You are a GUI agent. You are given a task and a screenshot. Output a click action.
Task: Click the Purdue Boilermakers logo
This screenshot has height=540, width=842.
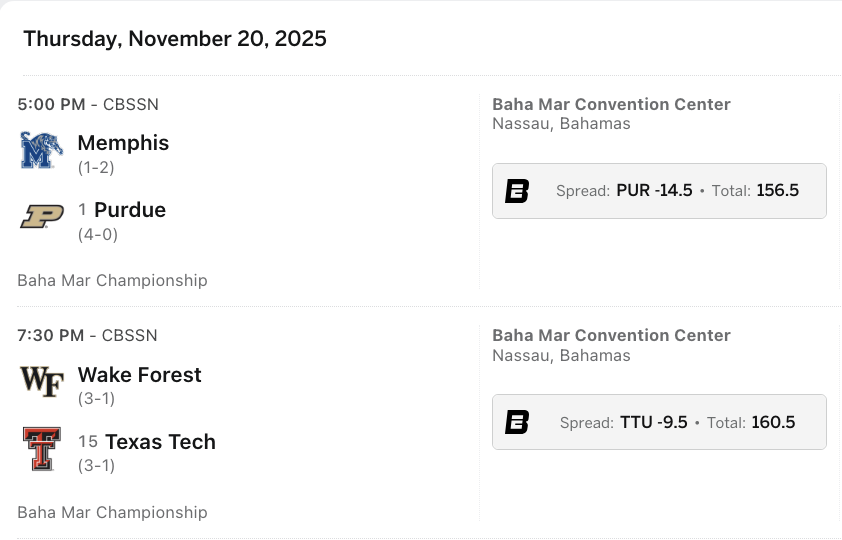tap(42, 217)
